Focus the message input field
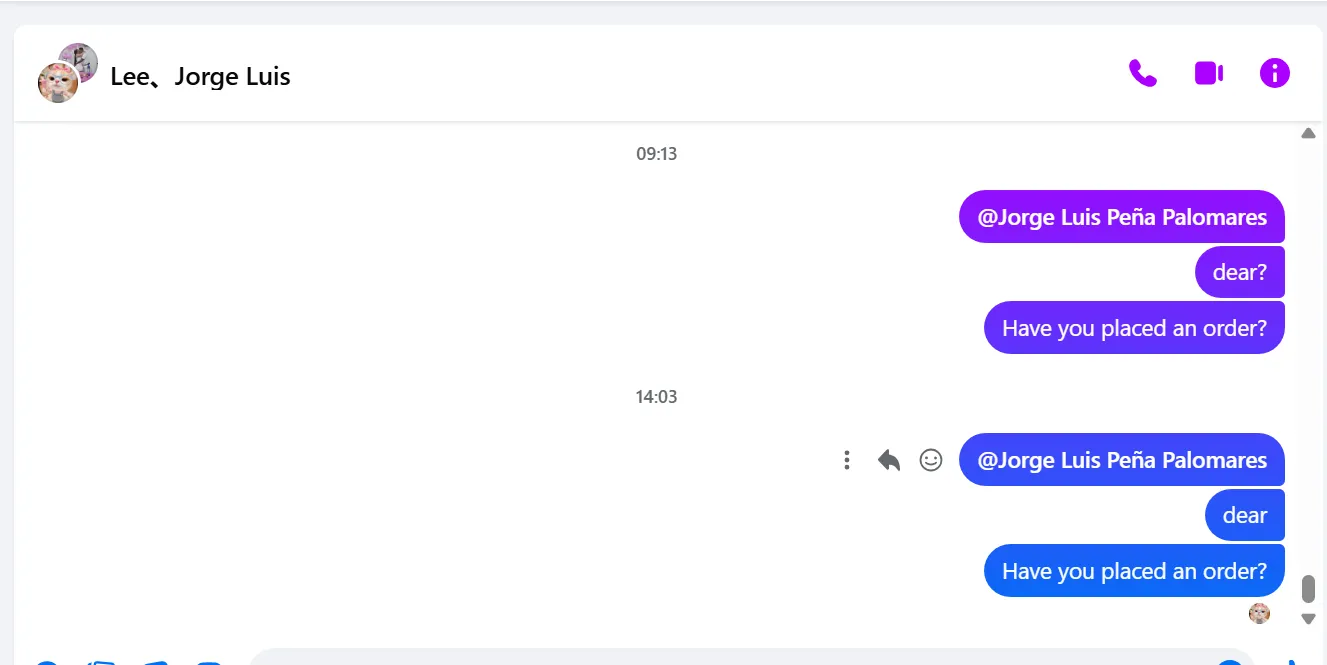1327x665 pixels. point(720,657)
